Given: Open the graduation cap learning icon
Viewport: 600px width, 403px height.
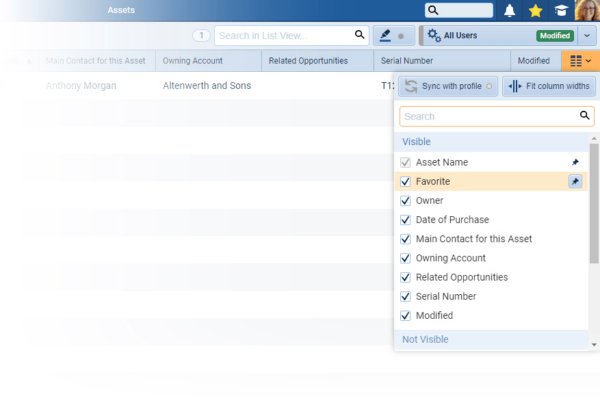Looking at the screenshot, I should [x=562, y=11].
